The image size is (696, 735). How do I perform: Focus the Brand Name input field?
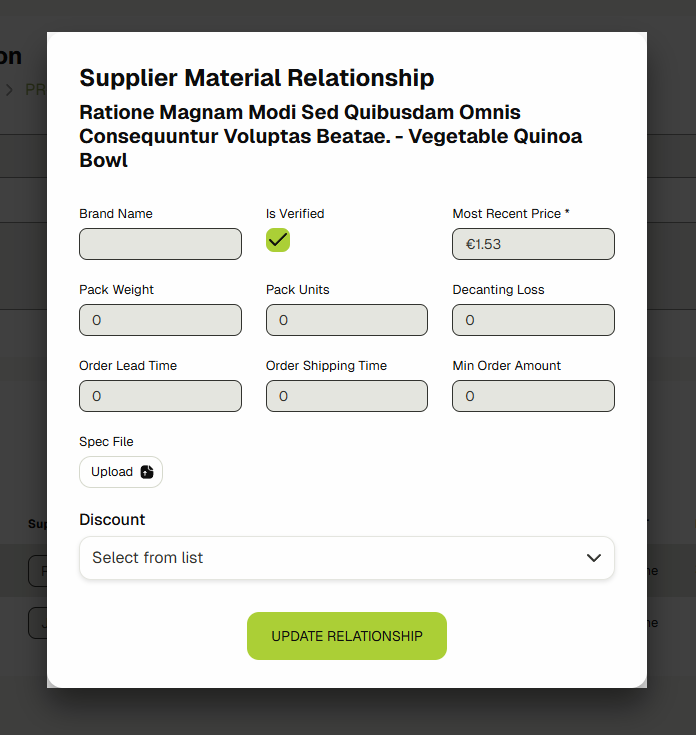[160, 244]
